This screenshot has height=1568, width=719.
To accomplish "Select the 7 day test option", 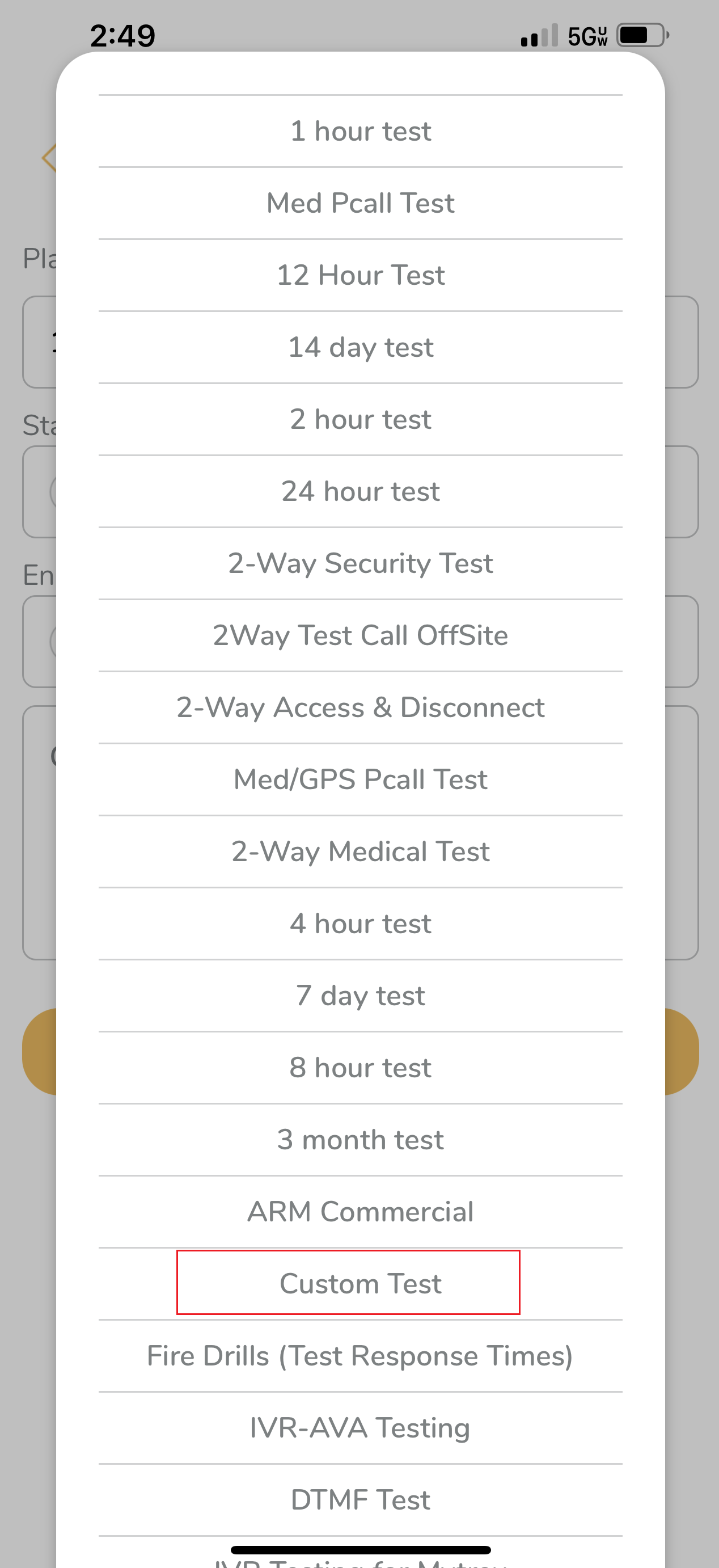I will [360, 996].
